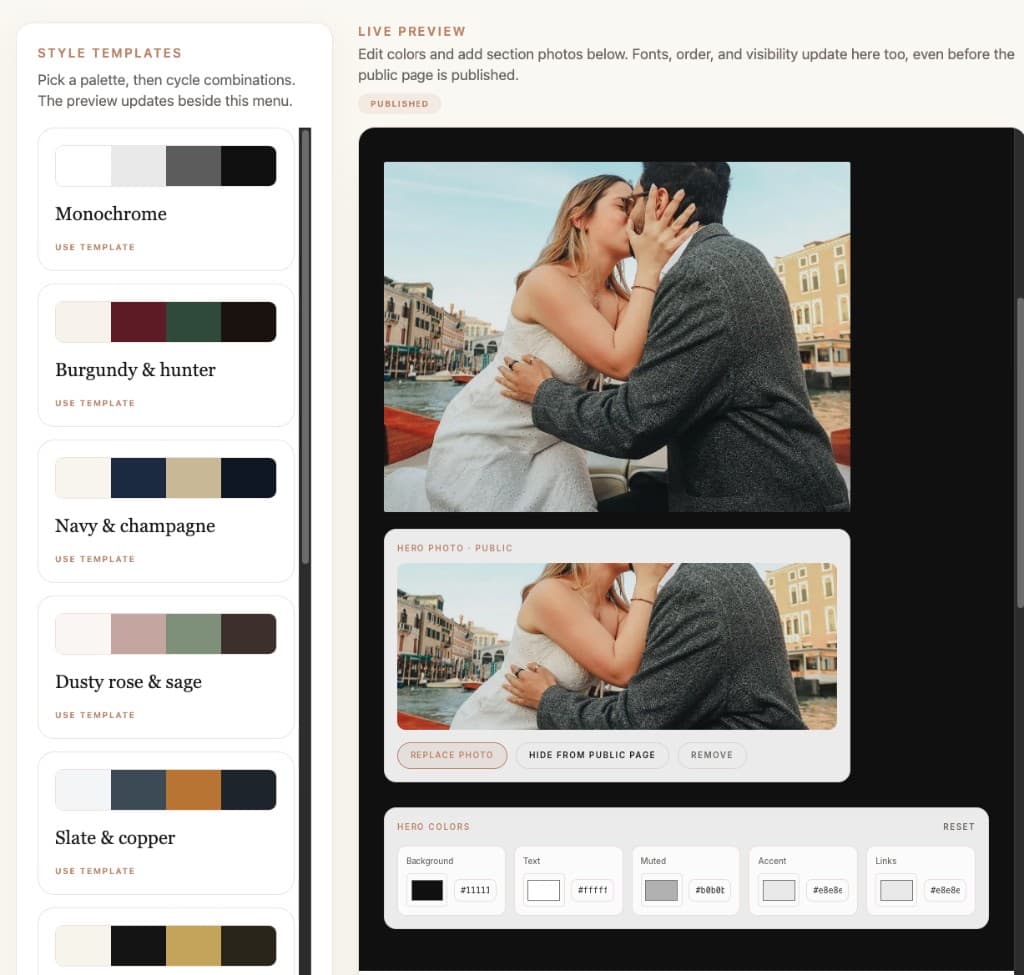Click the Style Templates heading
This screenshot has height=975, width=1024.
(110, 53)
